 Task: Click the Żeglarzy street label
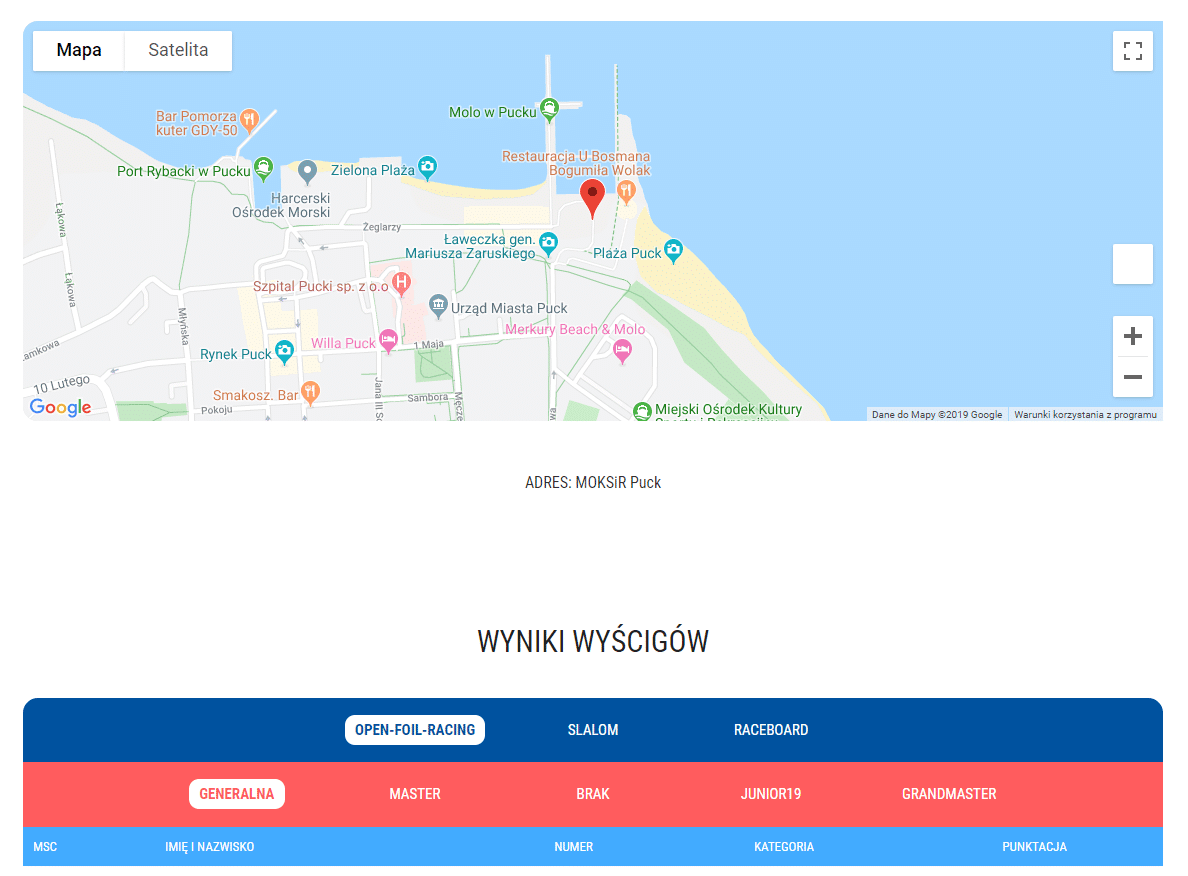(x=382, y=227)
